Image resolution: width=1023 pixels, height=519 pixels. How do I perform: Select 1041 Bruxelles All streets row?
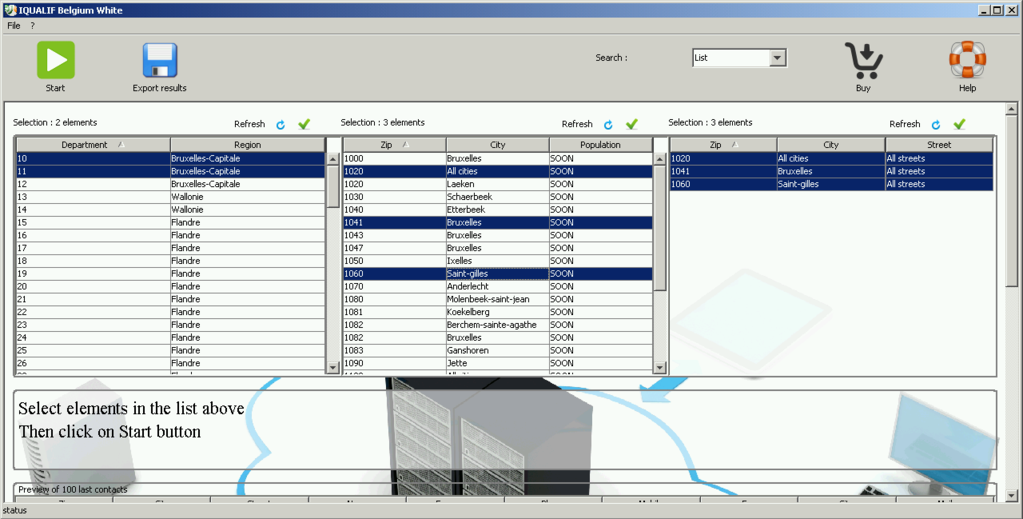pyautogui.click(x=832, y=171)
